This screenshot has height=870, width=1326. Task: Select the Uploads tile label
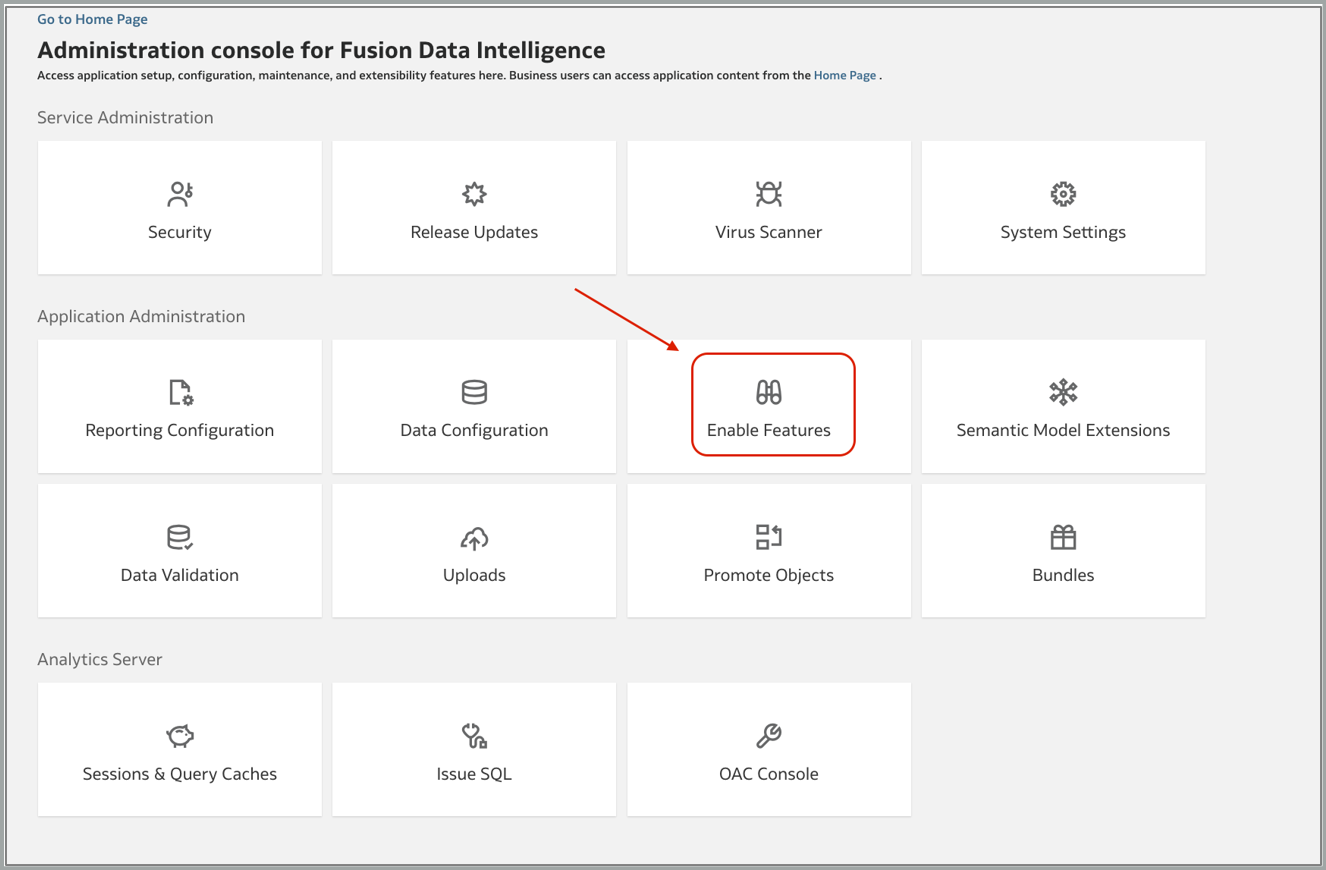(x=473, y=575)
